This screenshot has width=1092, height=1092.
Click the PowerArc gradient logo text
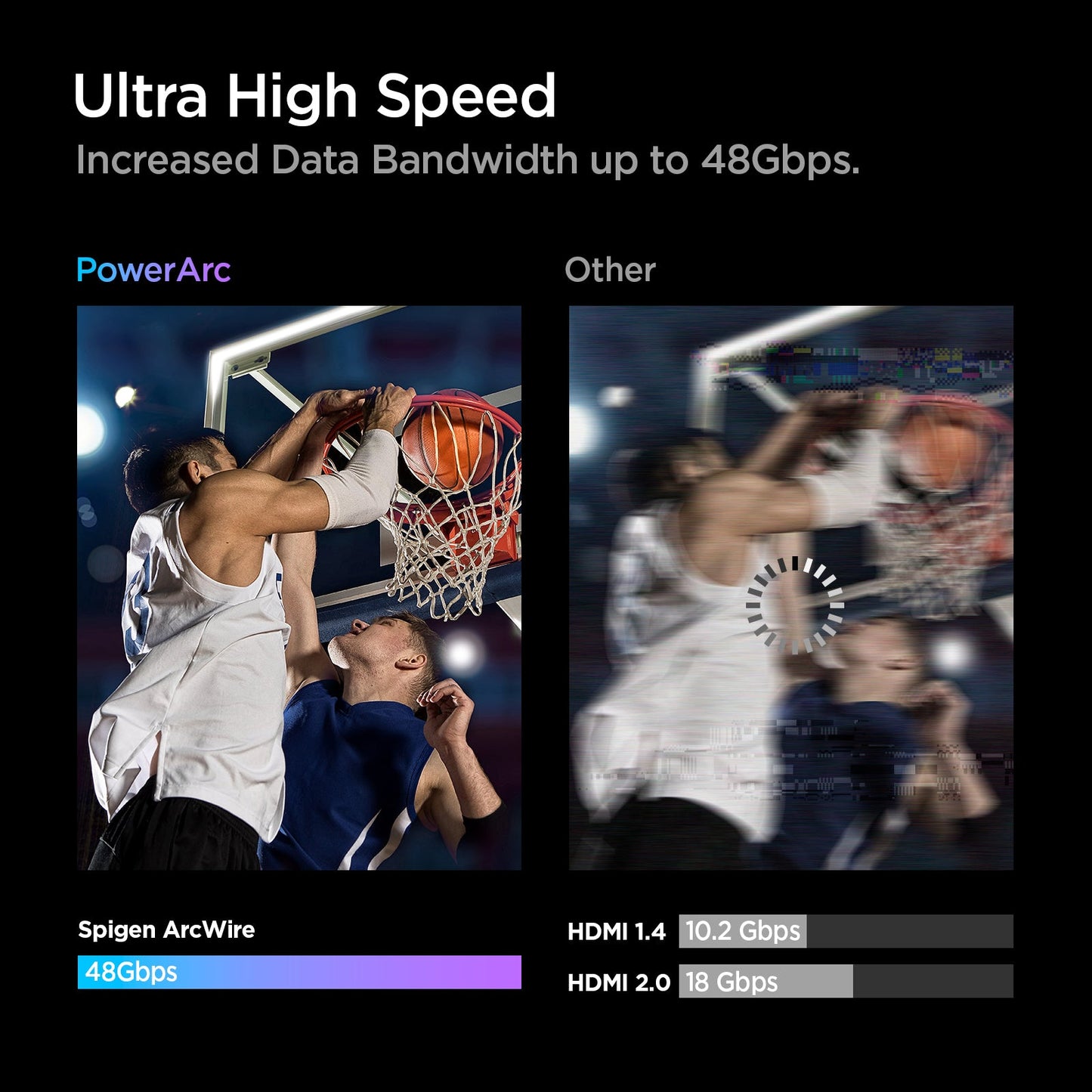pos(153,270)
